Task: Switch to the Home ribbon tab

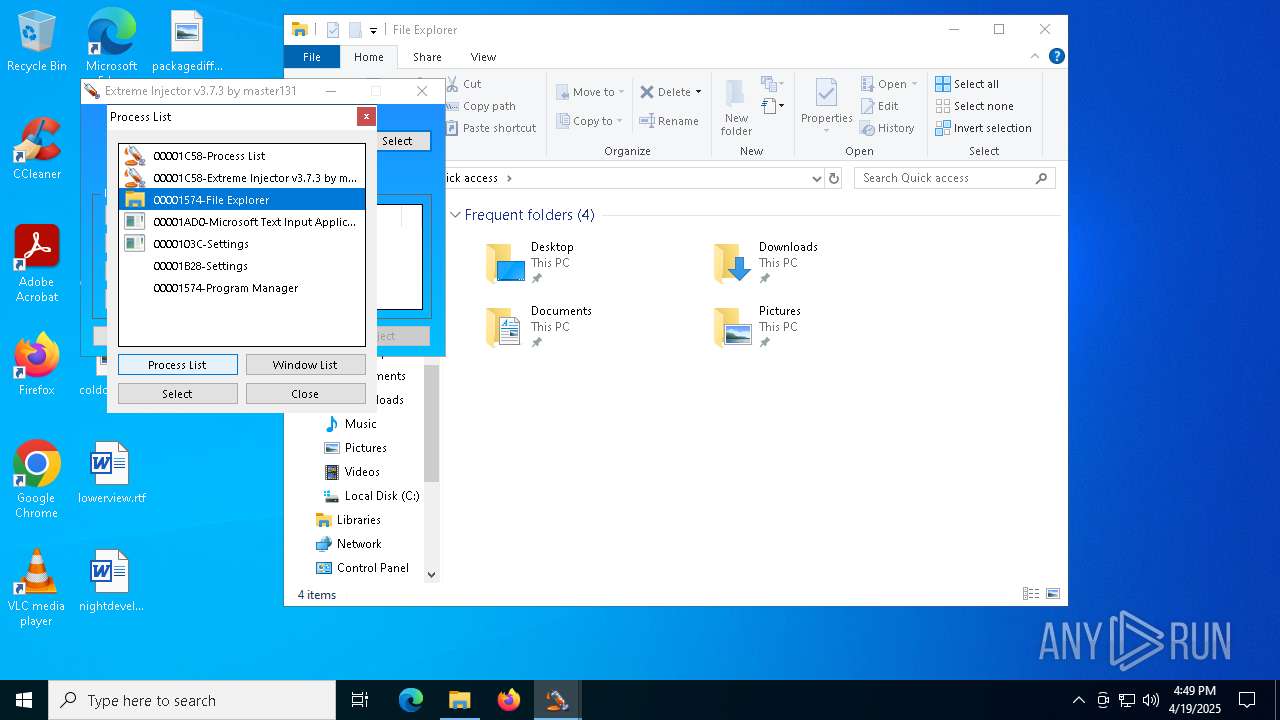Action: tap(368, 57)
